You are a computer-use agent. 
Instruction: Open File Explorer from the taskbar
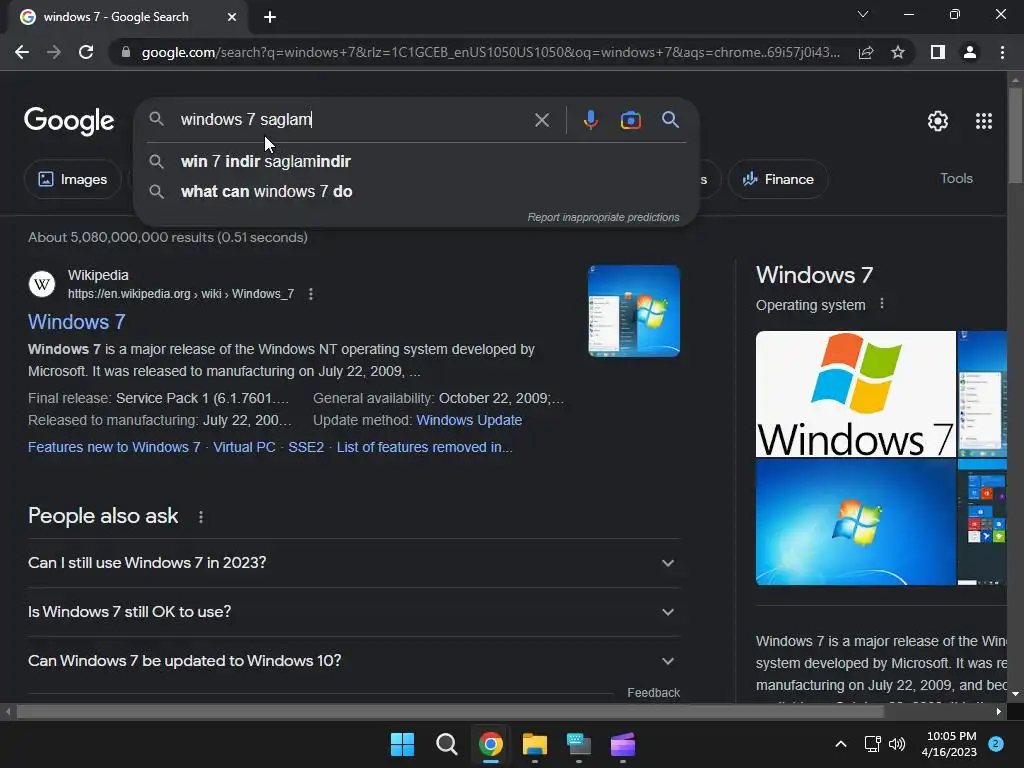[x=534, y=744]
